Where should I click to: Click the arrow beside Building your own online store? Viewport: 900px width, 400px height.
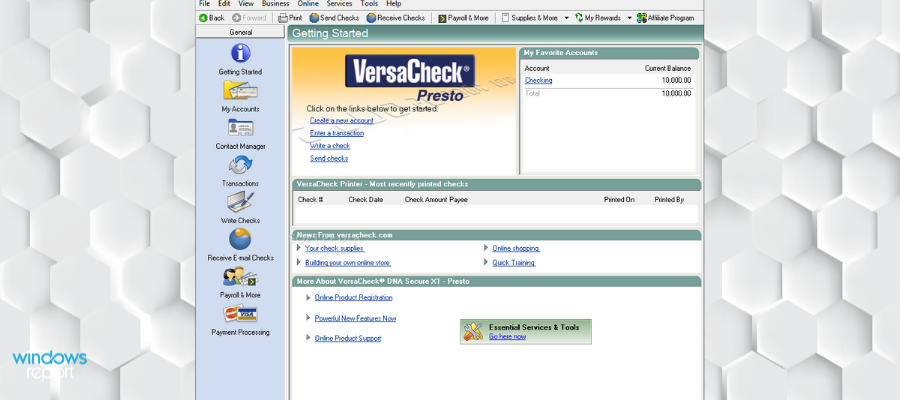point(299,262)
